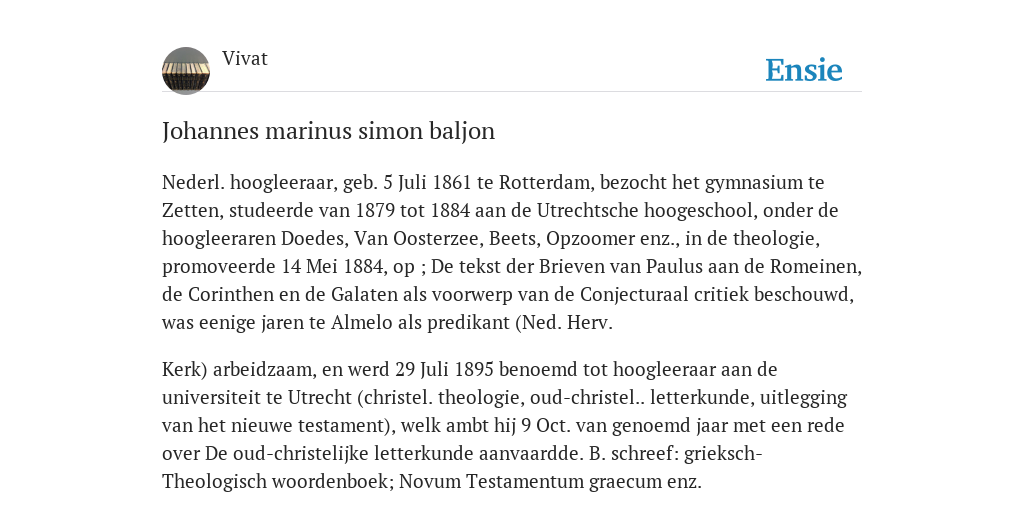Click the Vivat round avatar image
This screenshot has height=512, width=1024.
pos(186,71)
